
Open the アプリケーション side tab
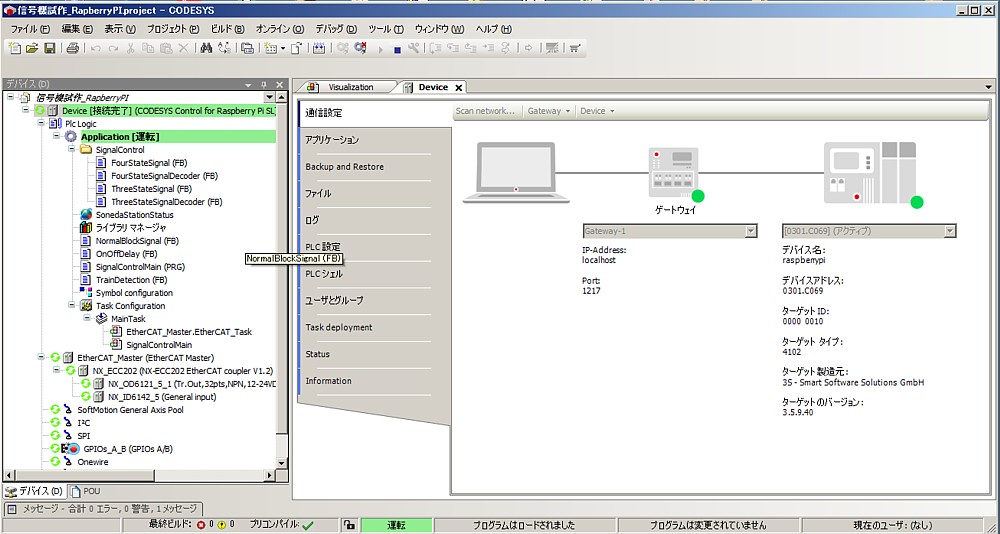[x=332, y=140]
